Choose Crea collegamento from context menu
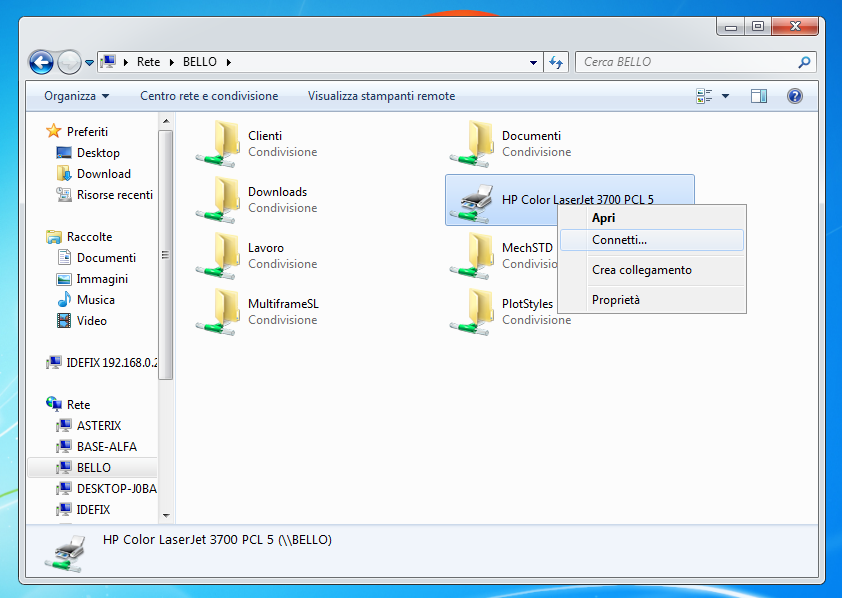This screenshot has width=842, height=598. pos(641,270)
